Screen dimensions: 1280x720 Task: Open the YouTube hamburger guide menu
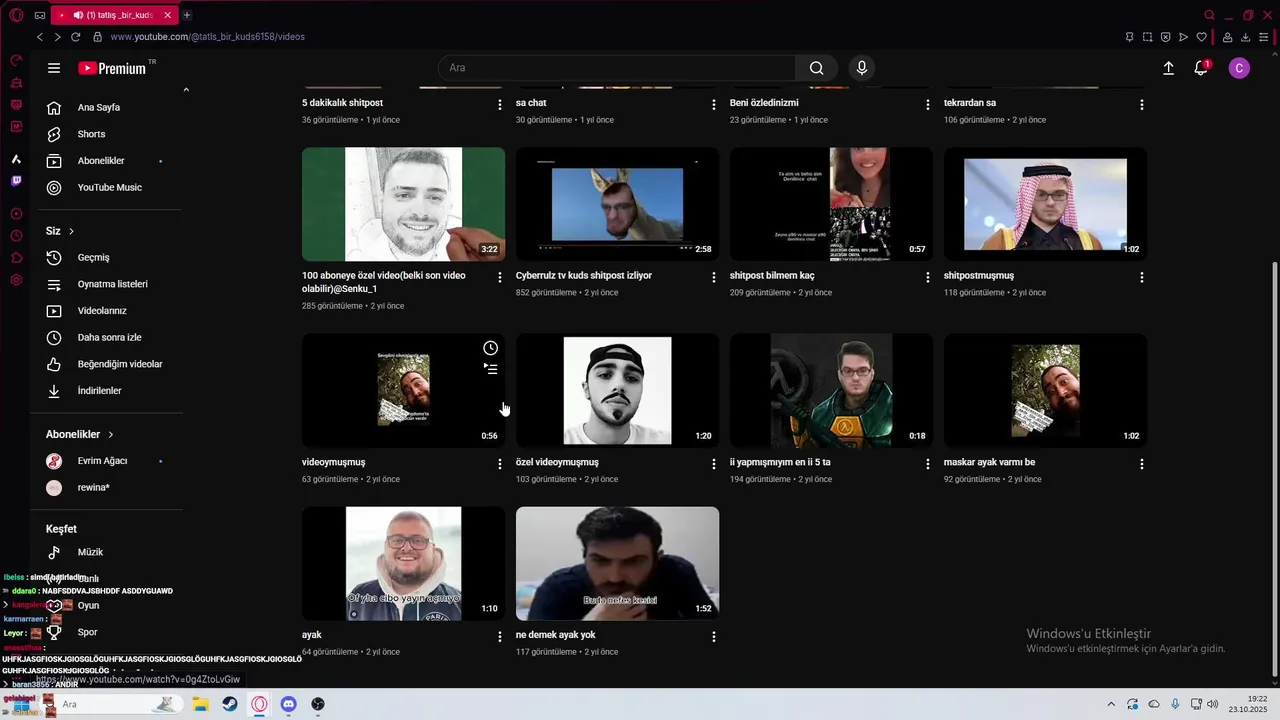(x=54, y=68)
